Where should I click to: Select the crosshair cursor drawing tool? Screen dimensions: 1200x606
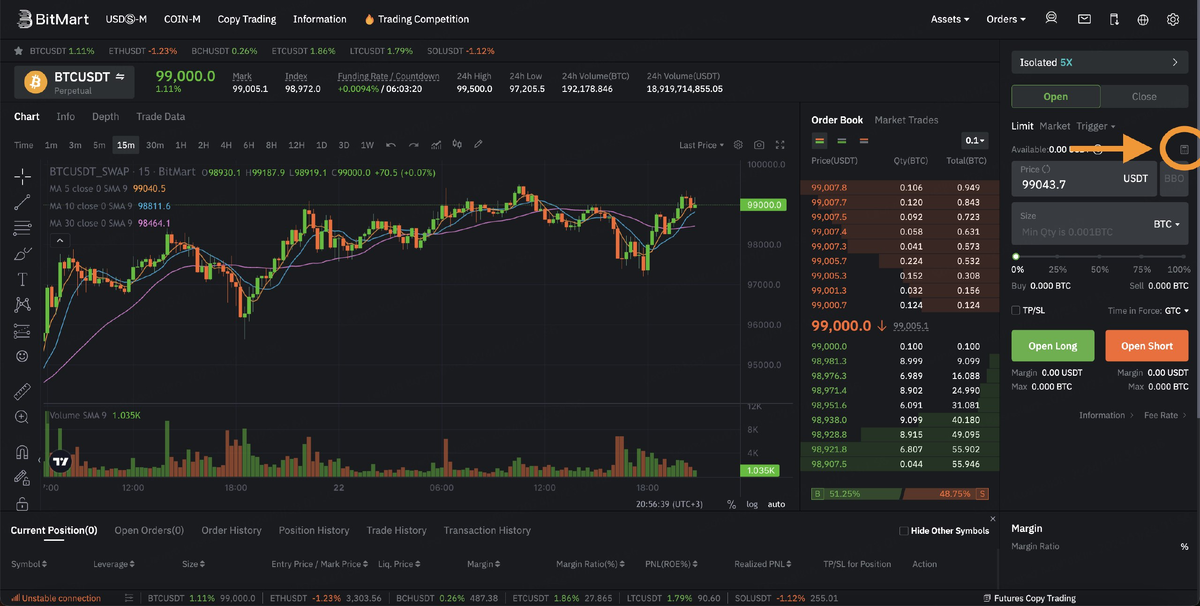(x=22, y=177)
